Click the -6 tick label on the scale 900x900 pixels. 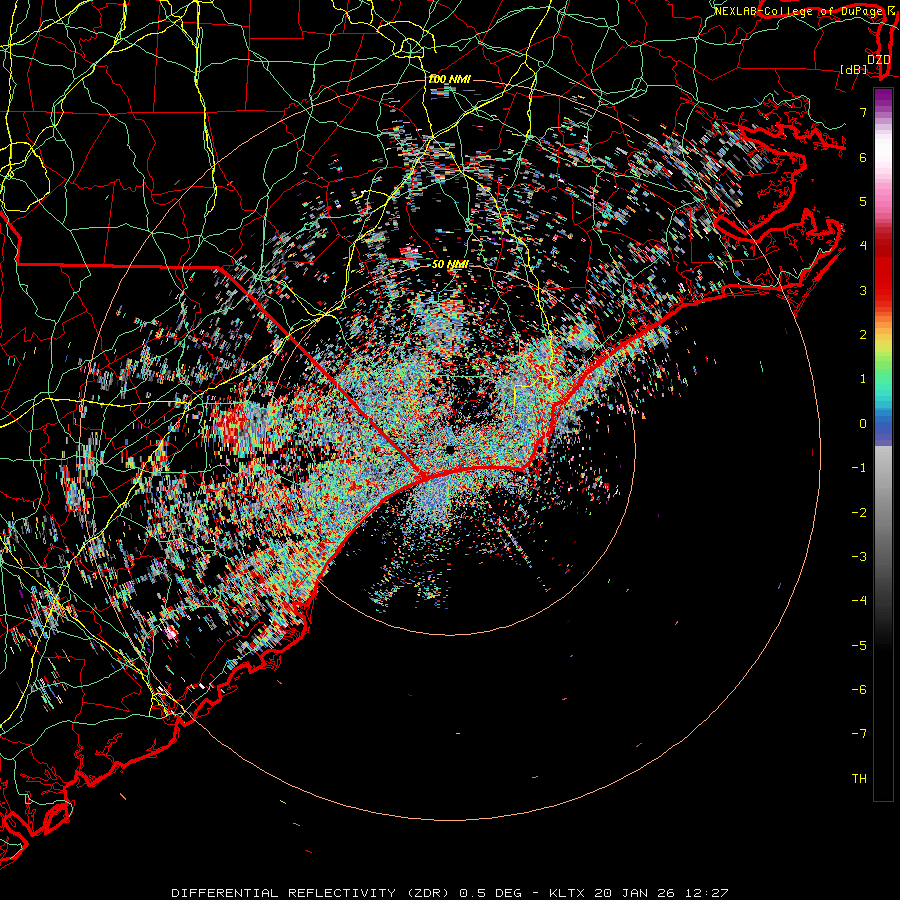[859, 690]
